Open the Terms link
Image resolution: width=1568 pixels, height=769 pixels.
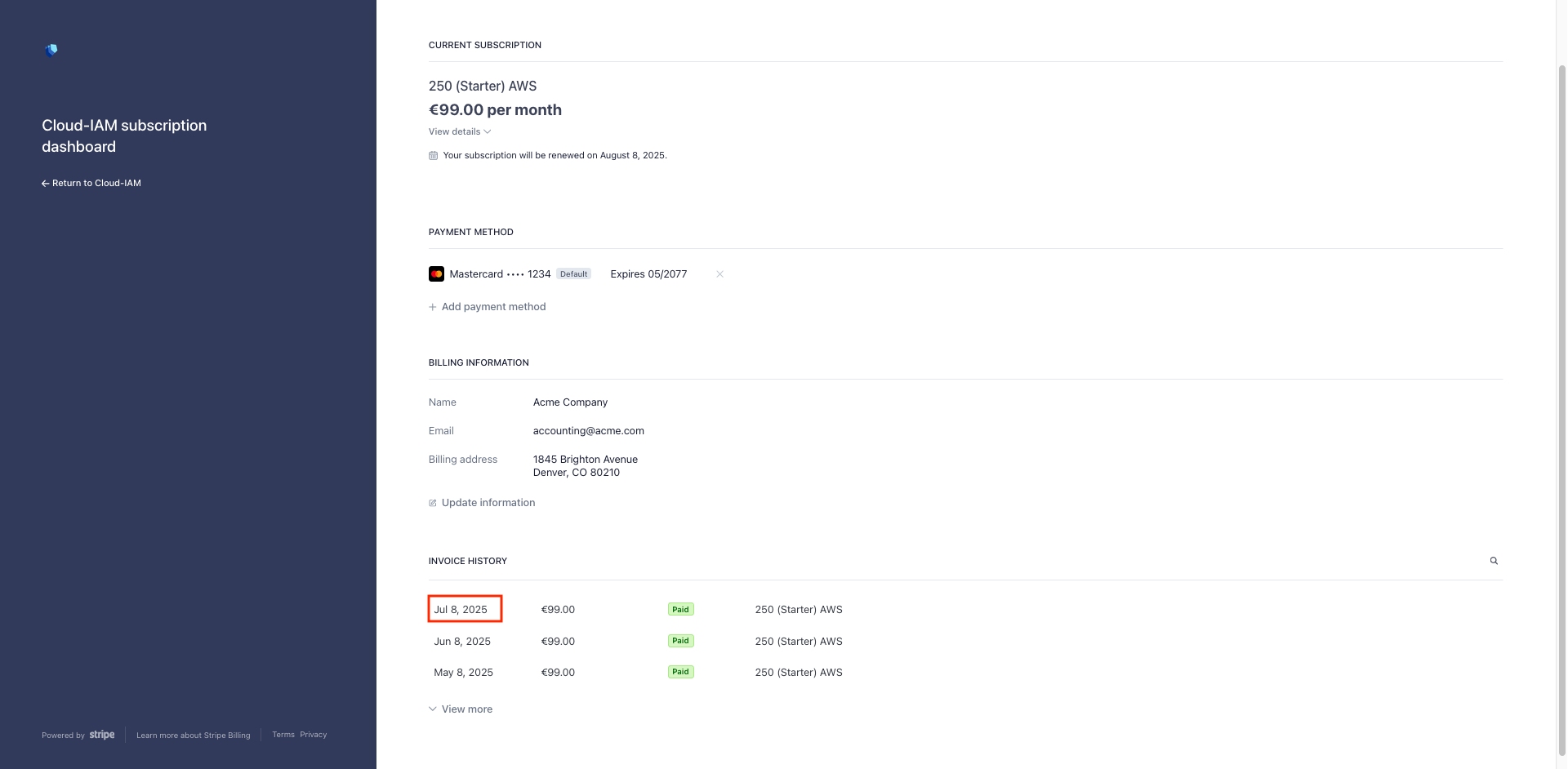coord(283,735)
